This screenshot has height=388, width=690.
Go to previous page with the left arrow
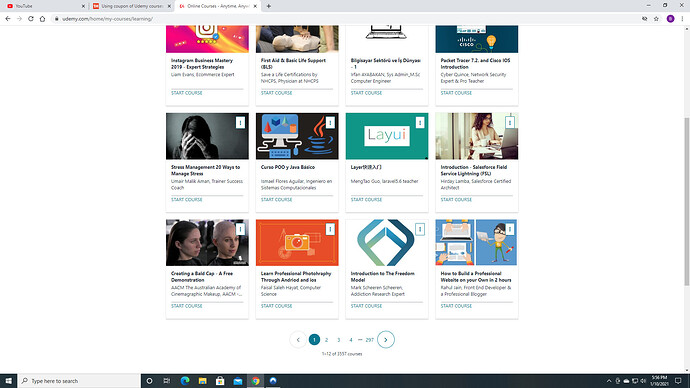tap(298, 340)
